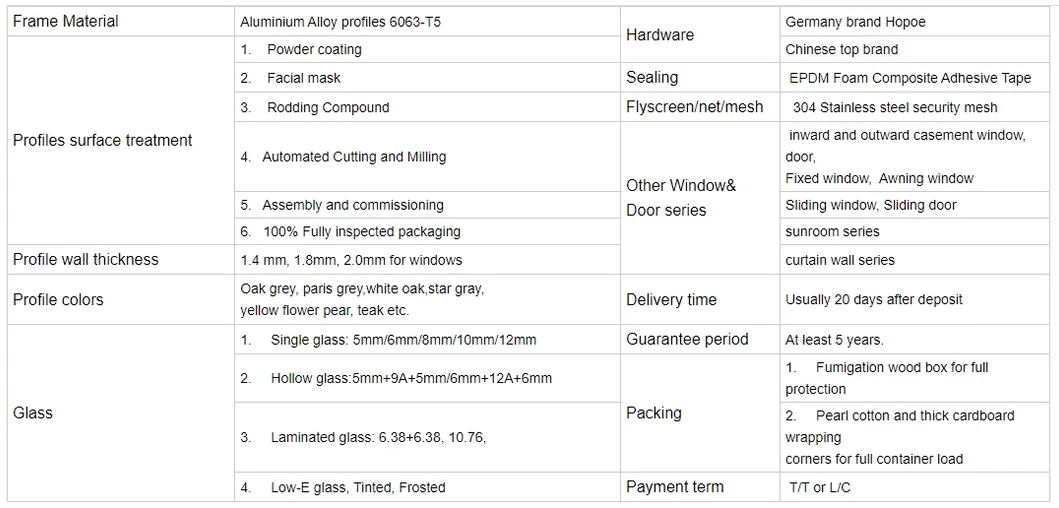This screenshot has height=508, width=1059.
Task: Select the Aluminium Alloy profiles 6063-T5 cell
Action: click(x=340, y=21)
